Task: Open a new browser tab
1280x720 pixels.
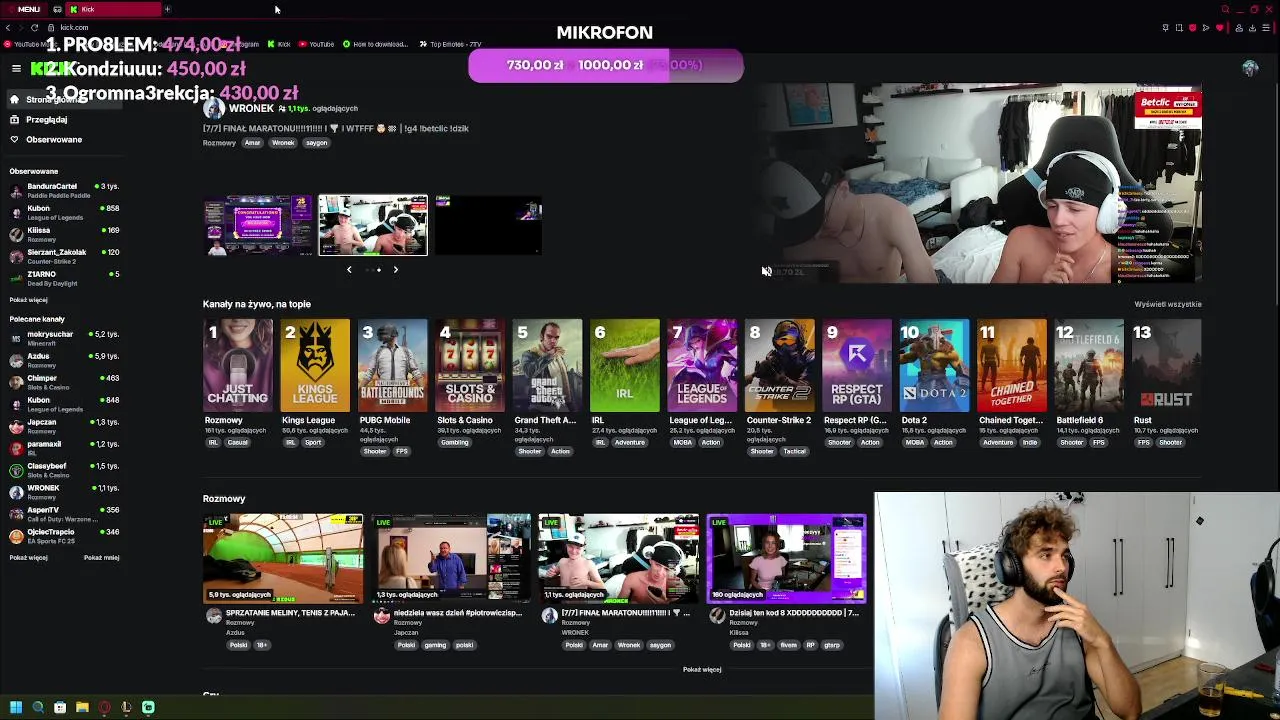Action: (167, 9)
